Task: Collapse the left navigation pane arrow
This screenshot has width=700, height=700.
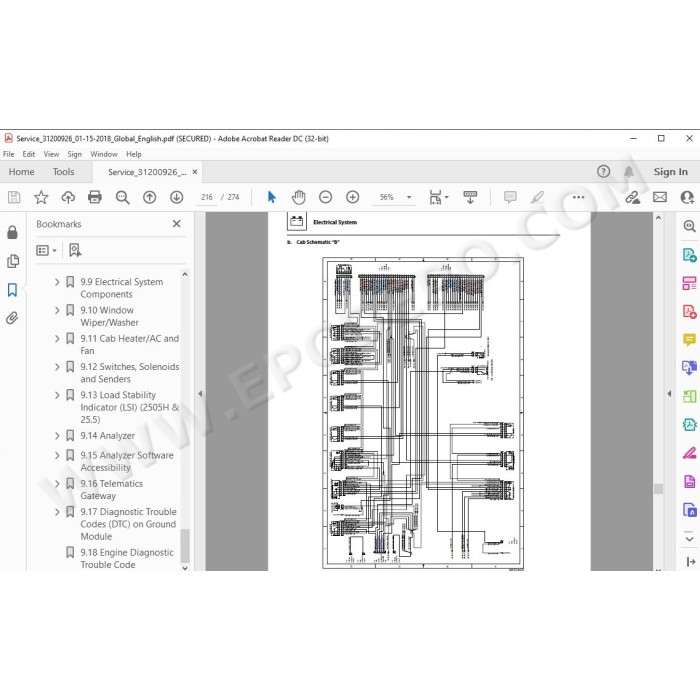Action: point(200,393)
